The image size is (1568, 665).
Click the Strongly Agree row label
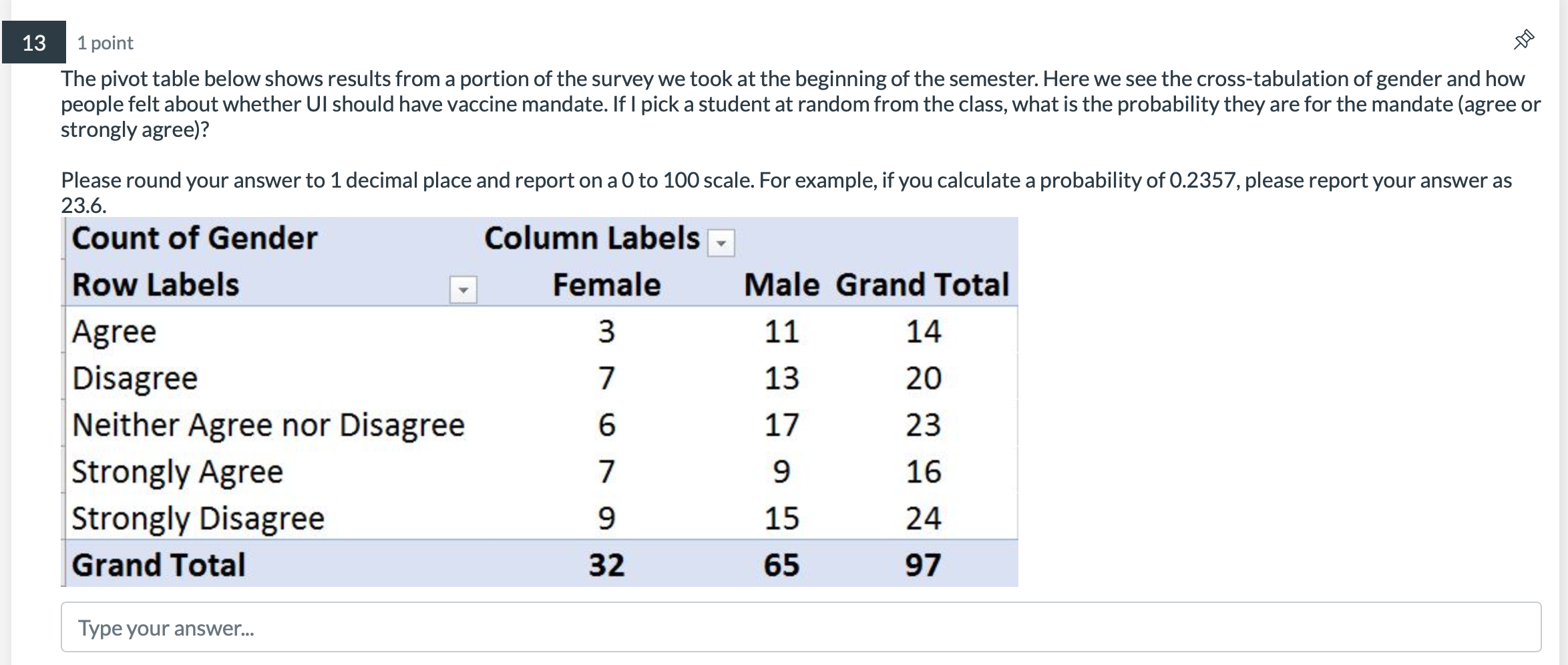[176, 472]
